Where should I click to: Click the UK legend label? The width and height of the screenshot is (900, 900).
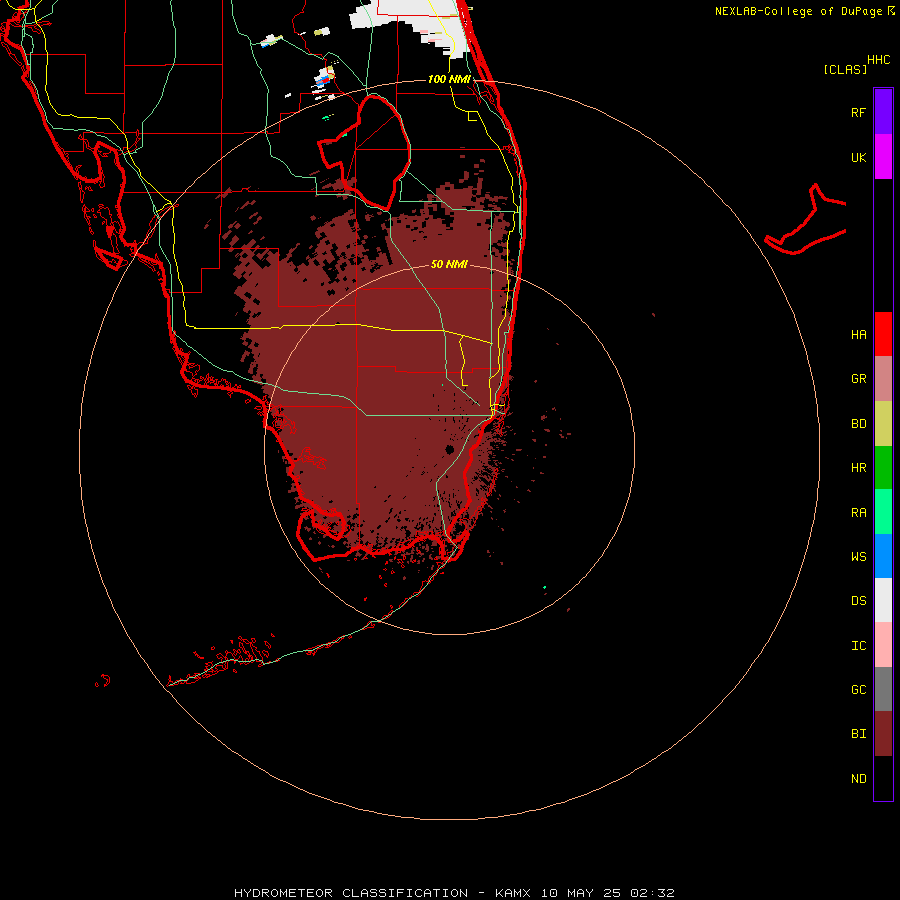(x=858, y=157)
